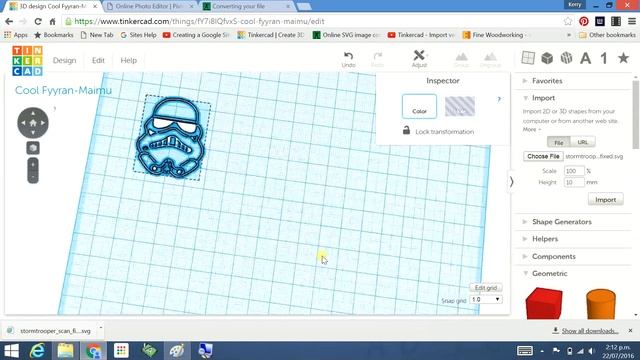Open the Windows Start button
This screenshot has width=640, height=360.
11,351
